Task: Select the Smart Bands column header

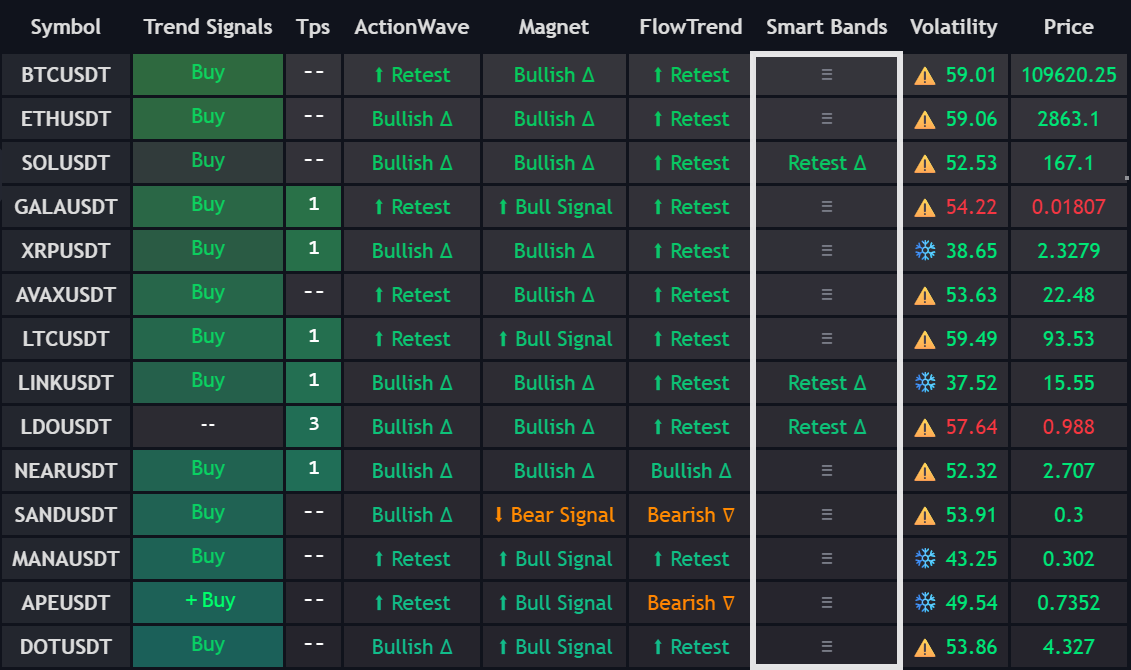Action: pyautogui.click(x=827, y=27)
